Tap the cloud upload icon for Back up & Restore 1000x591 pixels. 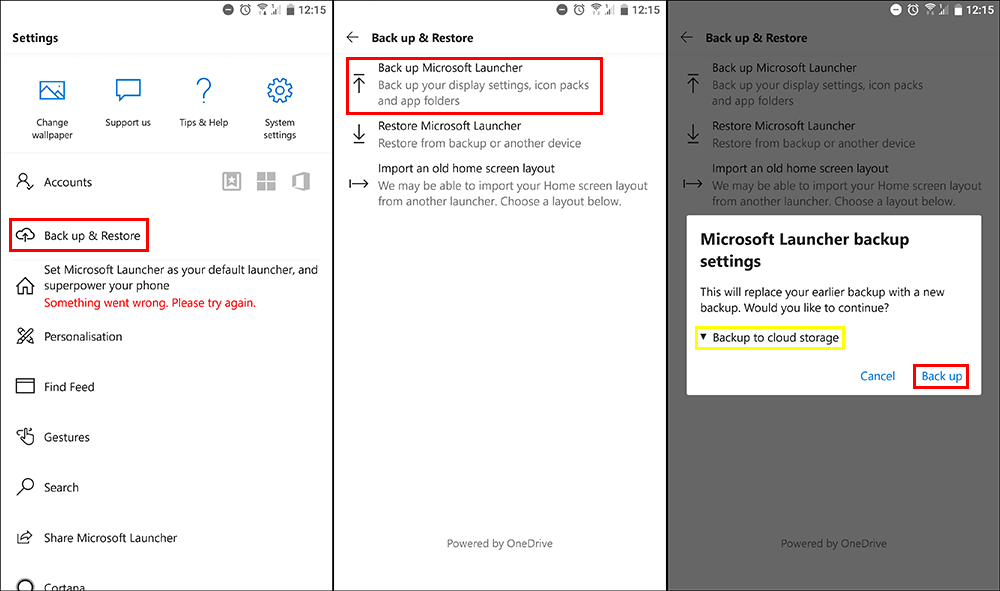pos(25,235)
